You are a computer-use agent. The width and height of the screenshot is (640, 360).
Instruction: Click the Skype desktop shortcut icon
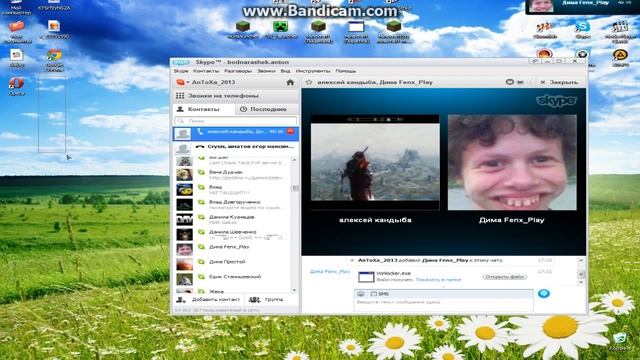coord(582,29)
